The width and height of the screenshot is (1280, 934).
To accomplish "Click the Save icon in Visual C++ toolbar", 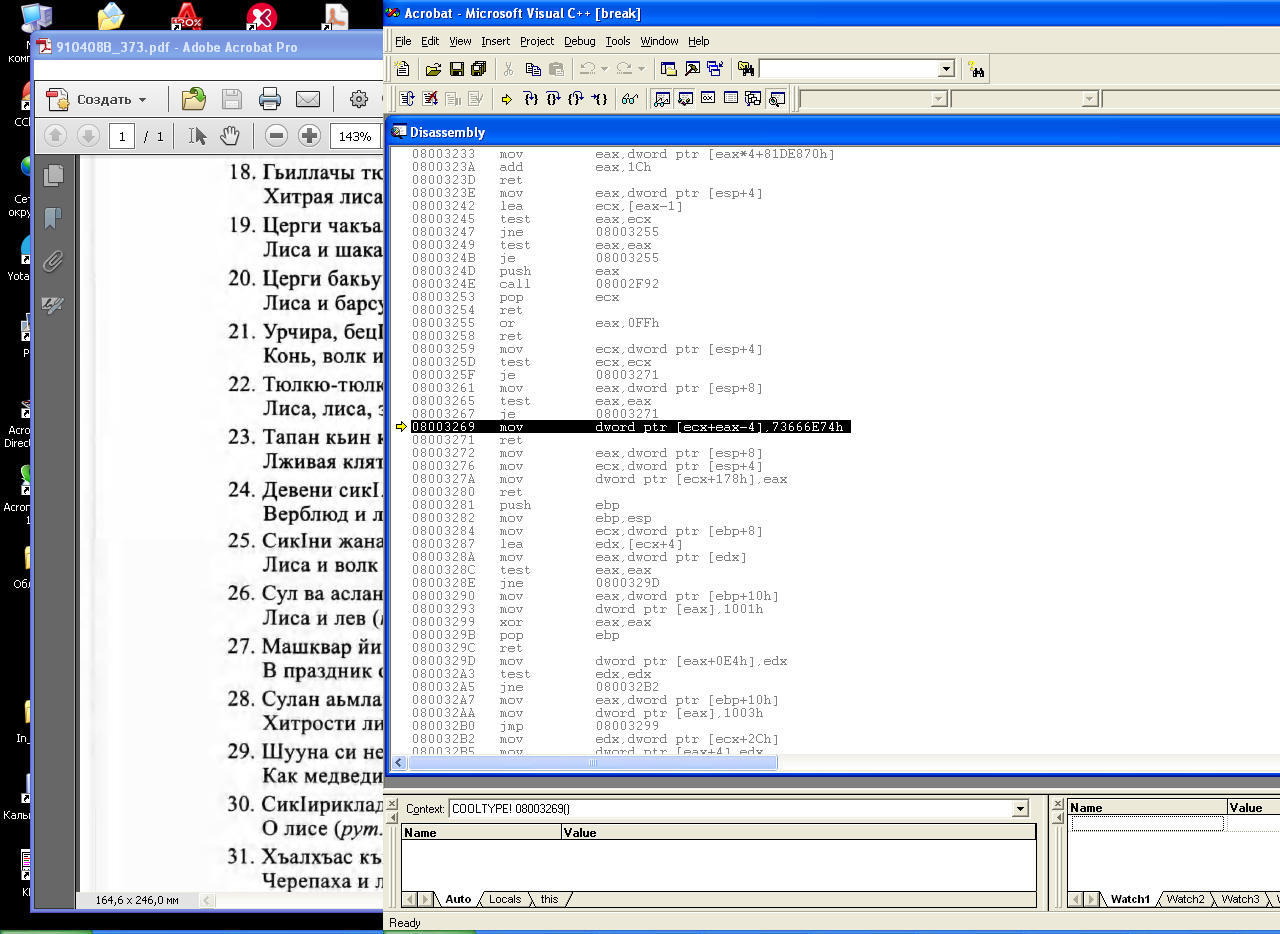I will click(456, 69).
